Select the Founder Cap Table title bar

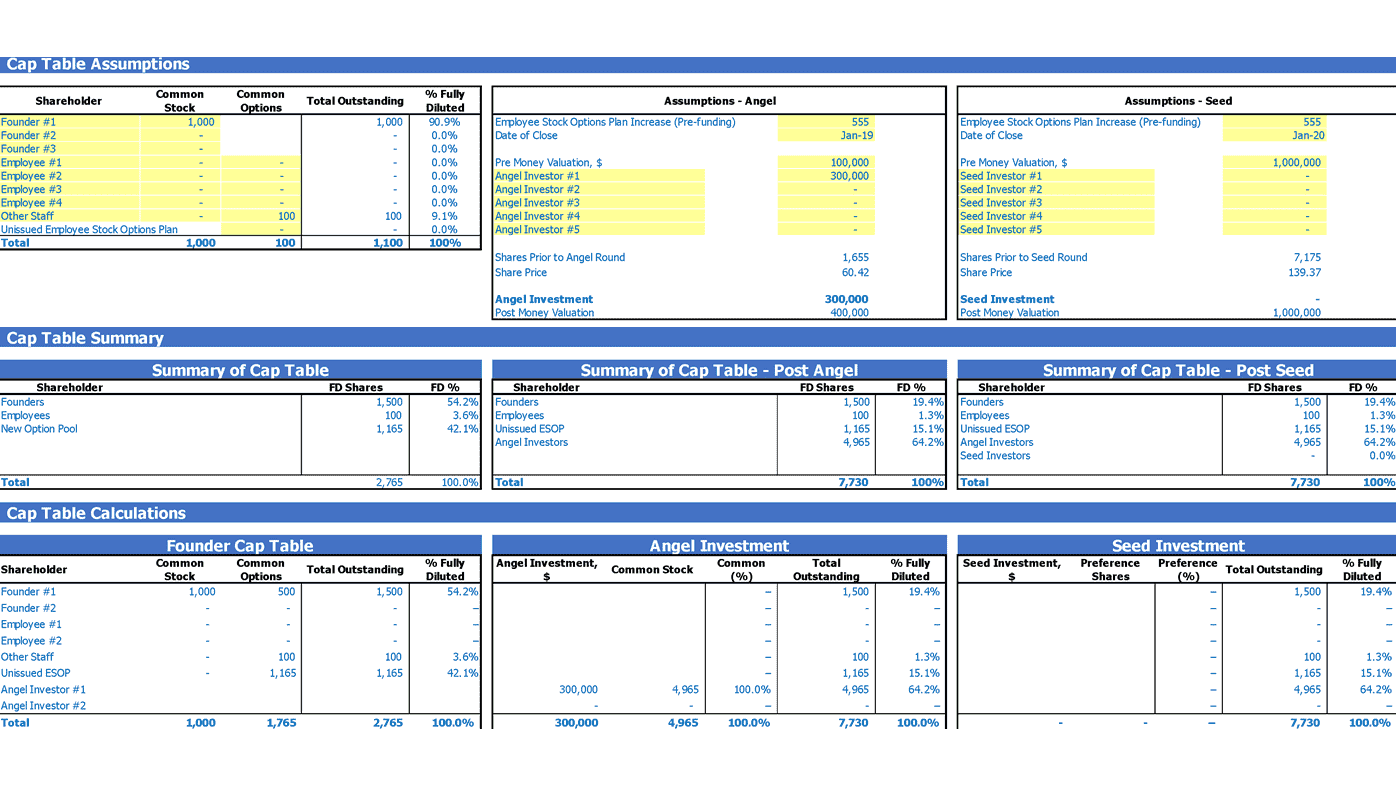click(x=240, y=546)
